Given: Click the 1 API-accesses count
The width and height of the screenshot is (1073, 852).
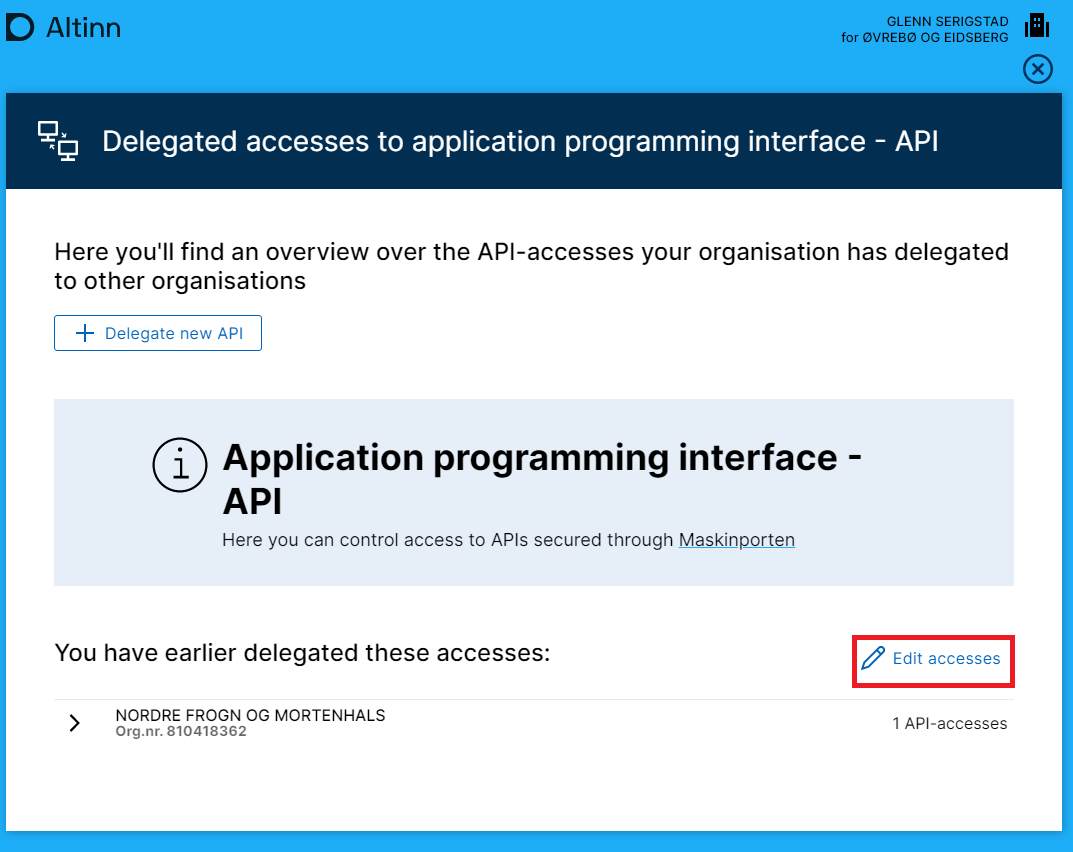Looking at the screenshot, I should click(949, 723).
